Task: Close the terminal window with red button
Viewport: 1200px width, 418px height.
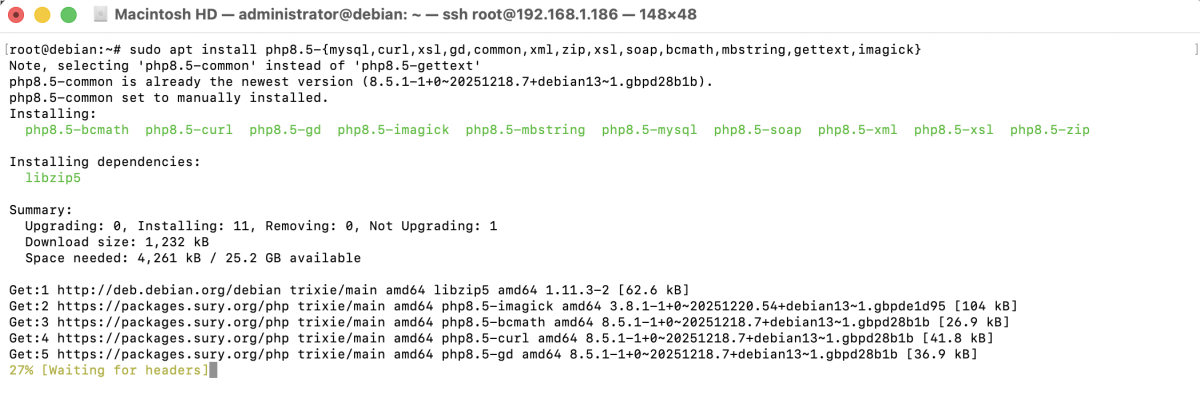Action: (17, 15)
